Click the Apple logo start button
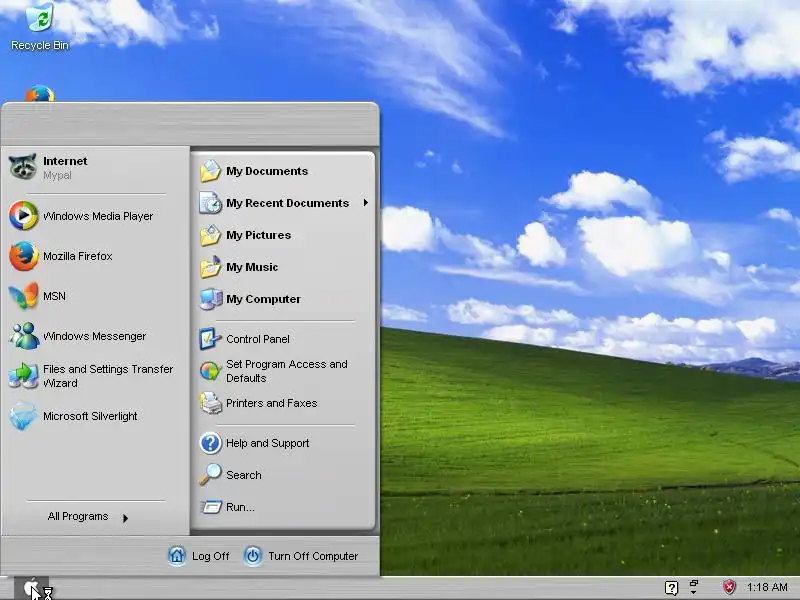800x600 pixels. point(31,587)
